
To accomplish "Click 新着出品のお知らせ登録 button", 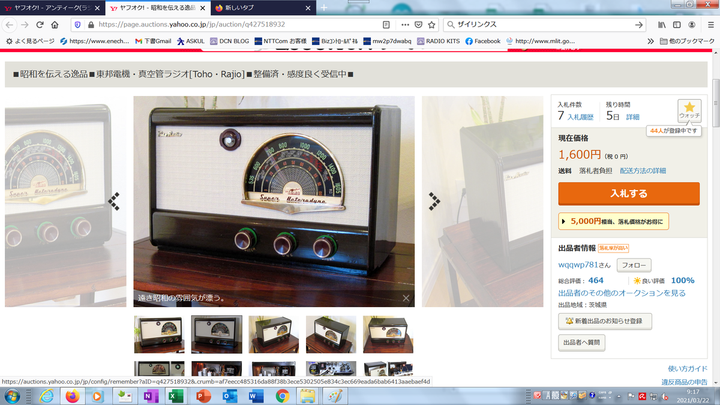I will pyautogui.click(x=604, y=321).
